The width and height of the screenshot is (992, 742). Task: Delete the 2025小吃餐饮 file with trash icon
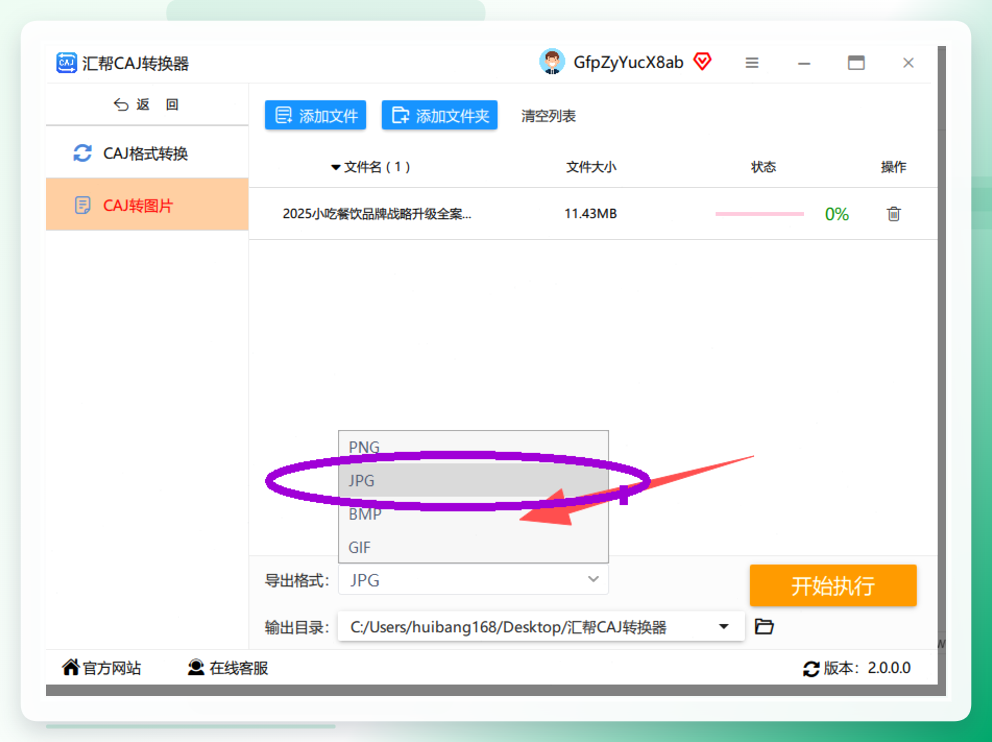click(893, 214)
